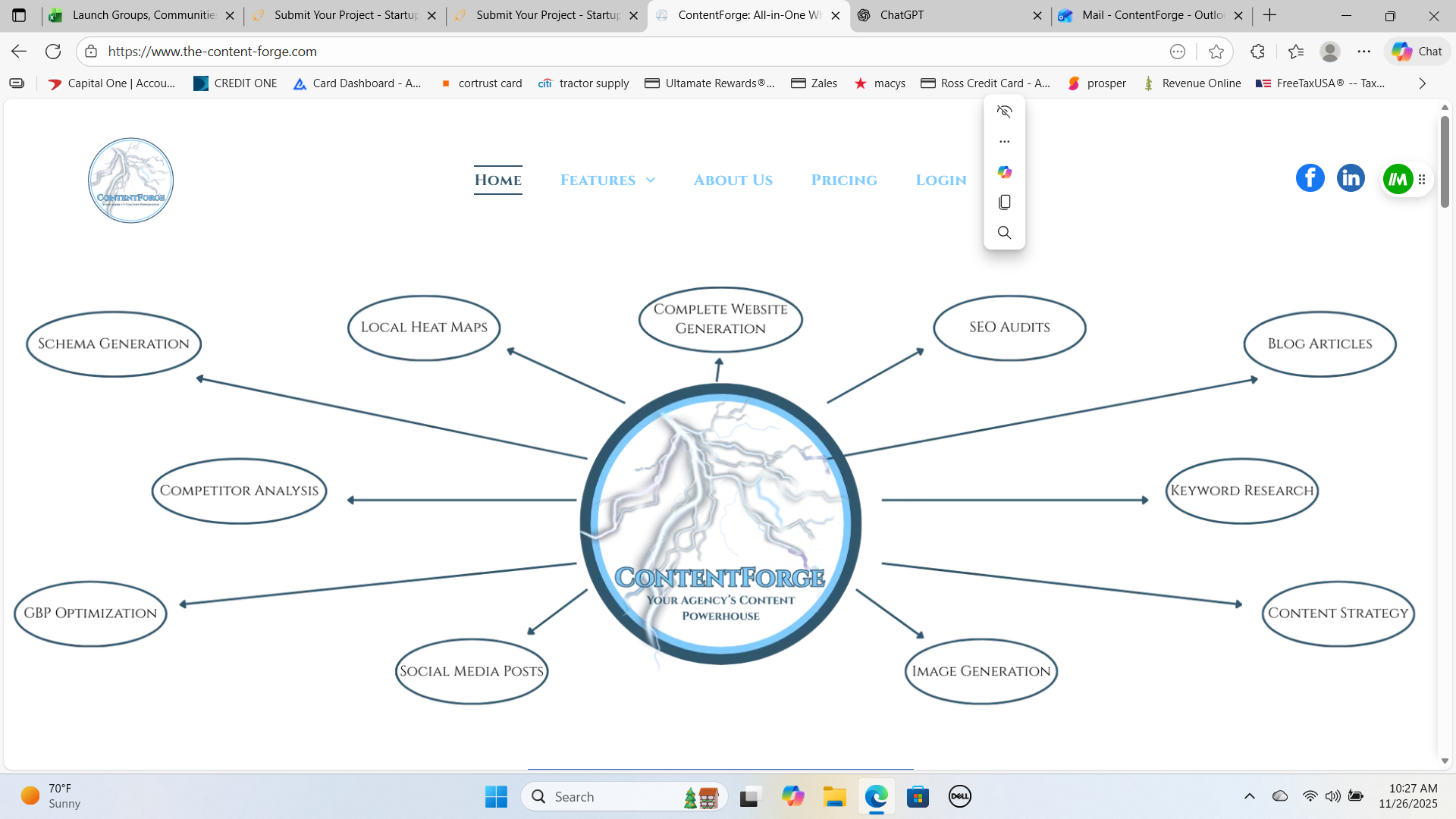The image size is (1456, 819).
Task: Open Capital One bookmark
Action: 111,83
